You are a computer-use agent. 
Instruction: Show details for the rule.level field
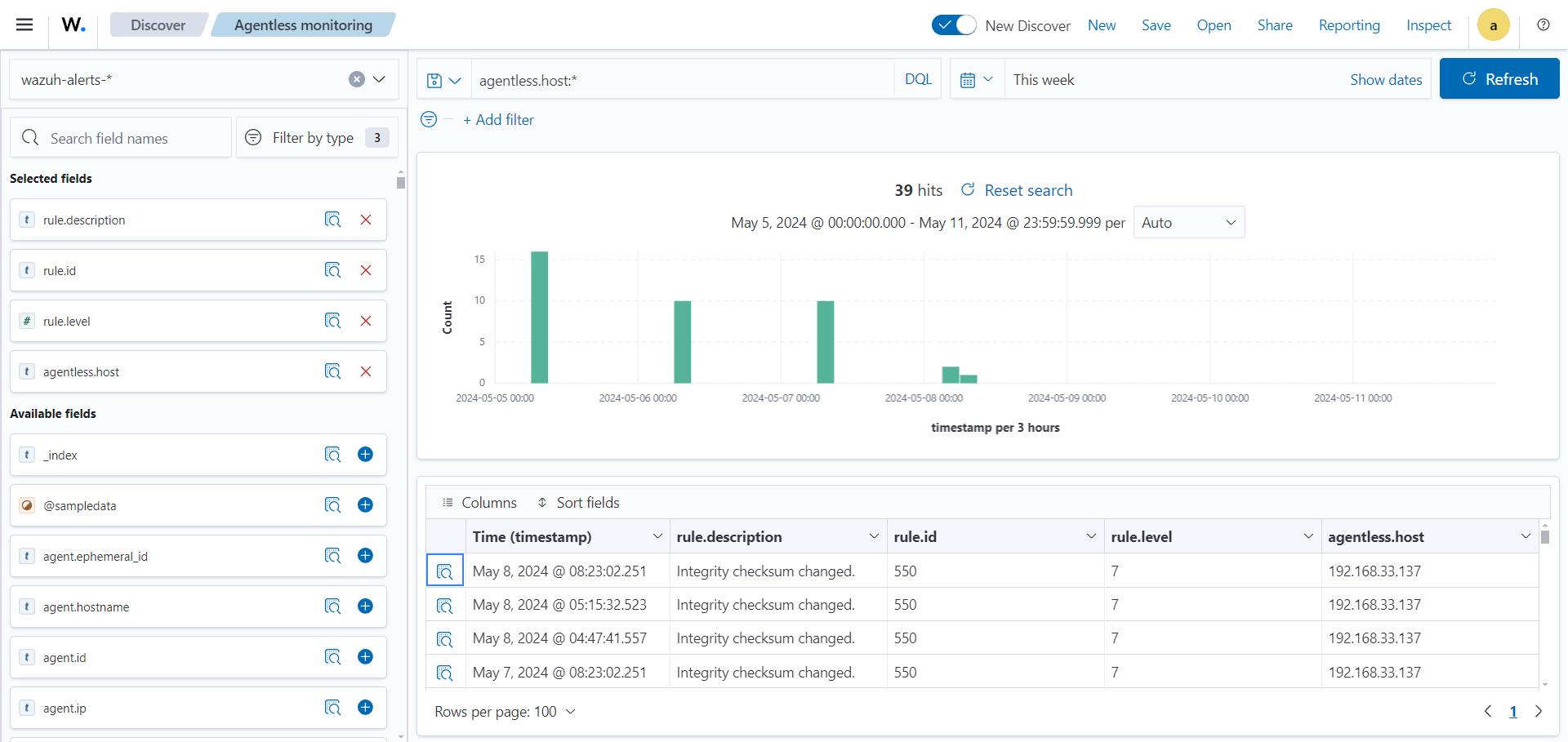[332, 321]
